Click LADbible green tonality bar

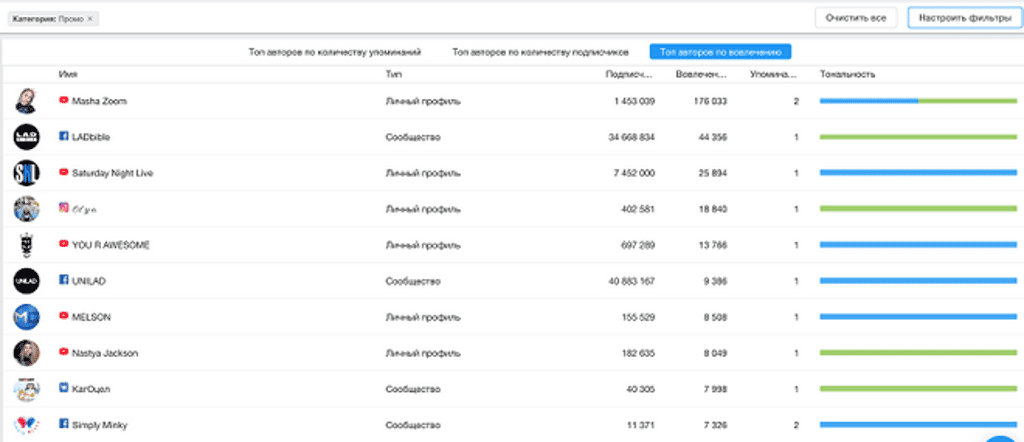[x=918, y=137]
